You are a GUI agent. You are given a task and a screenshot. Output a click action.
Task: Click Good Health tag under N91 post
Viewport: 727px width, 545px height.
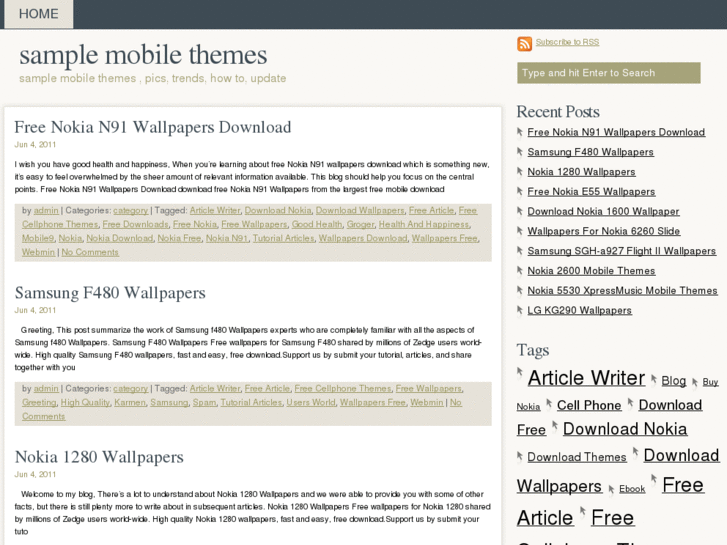(317, 224)
